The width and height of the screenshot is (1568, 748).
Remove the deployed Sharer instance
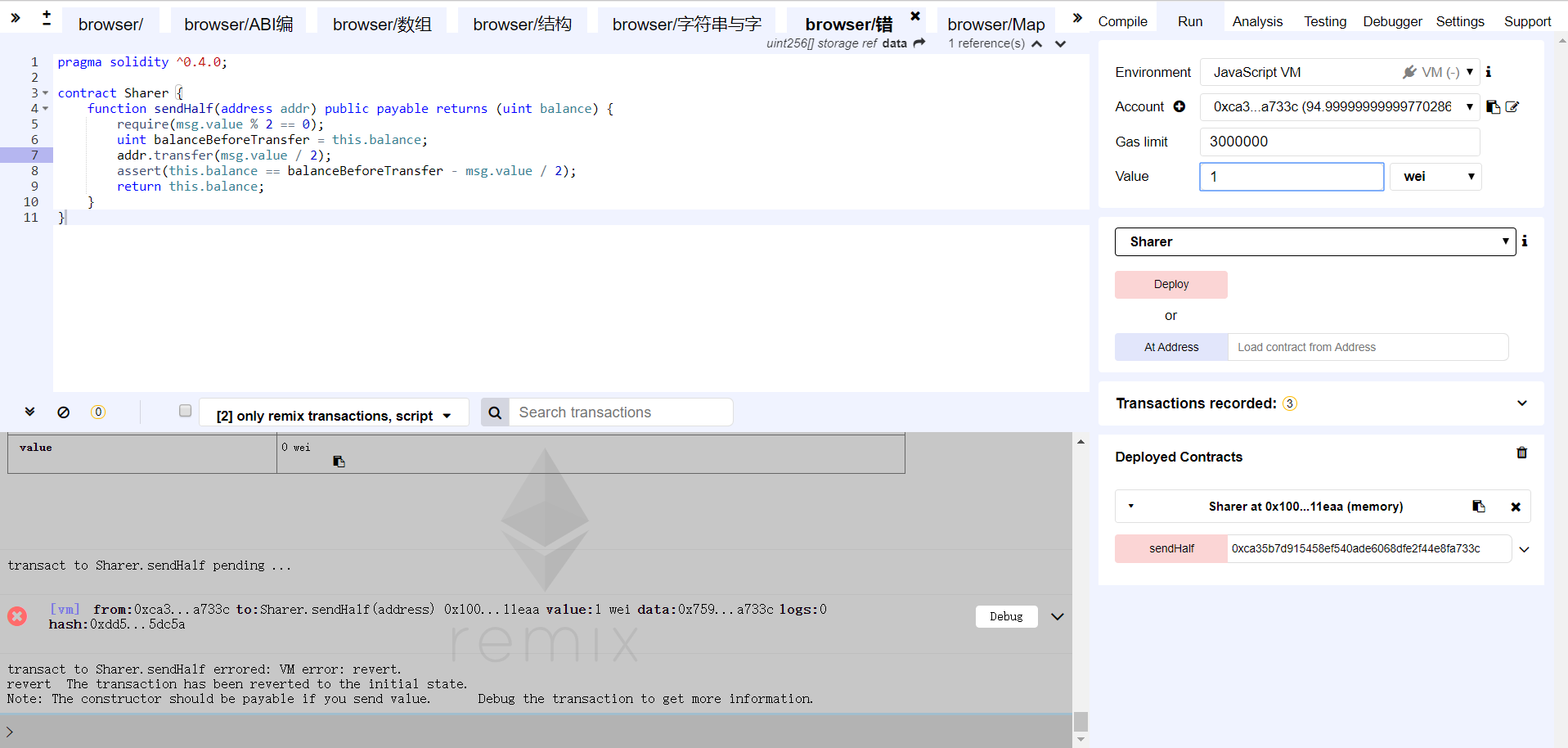tap(1516, 507)
